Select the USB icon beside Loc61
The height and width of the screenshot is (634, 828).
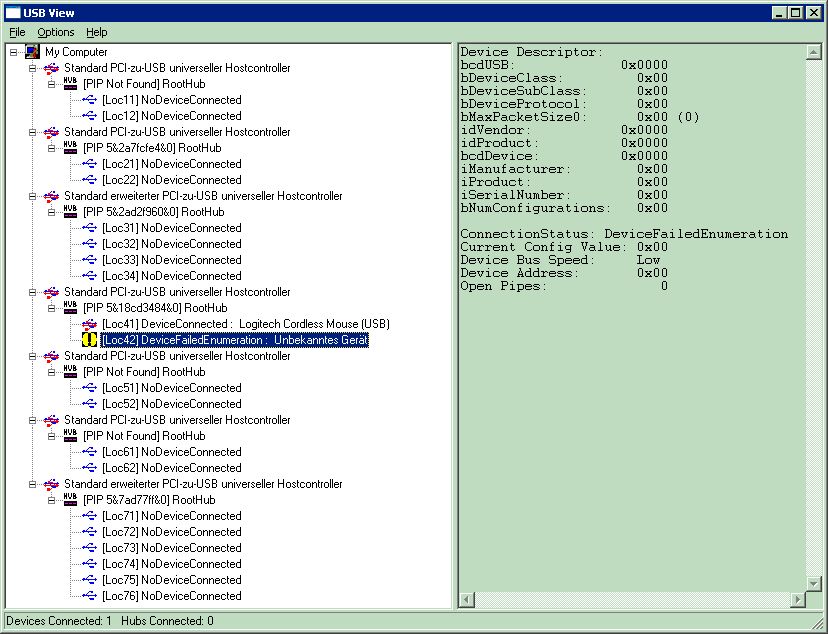pyautogui.click(x=90, y=452)
